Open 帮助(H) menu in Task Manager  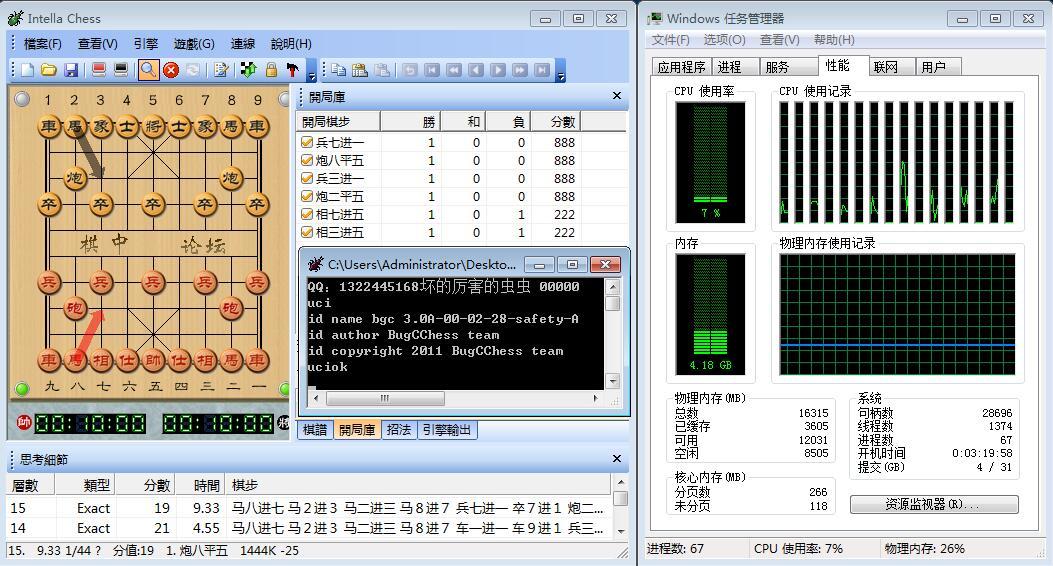coord(834,40)
